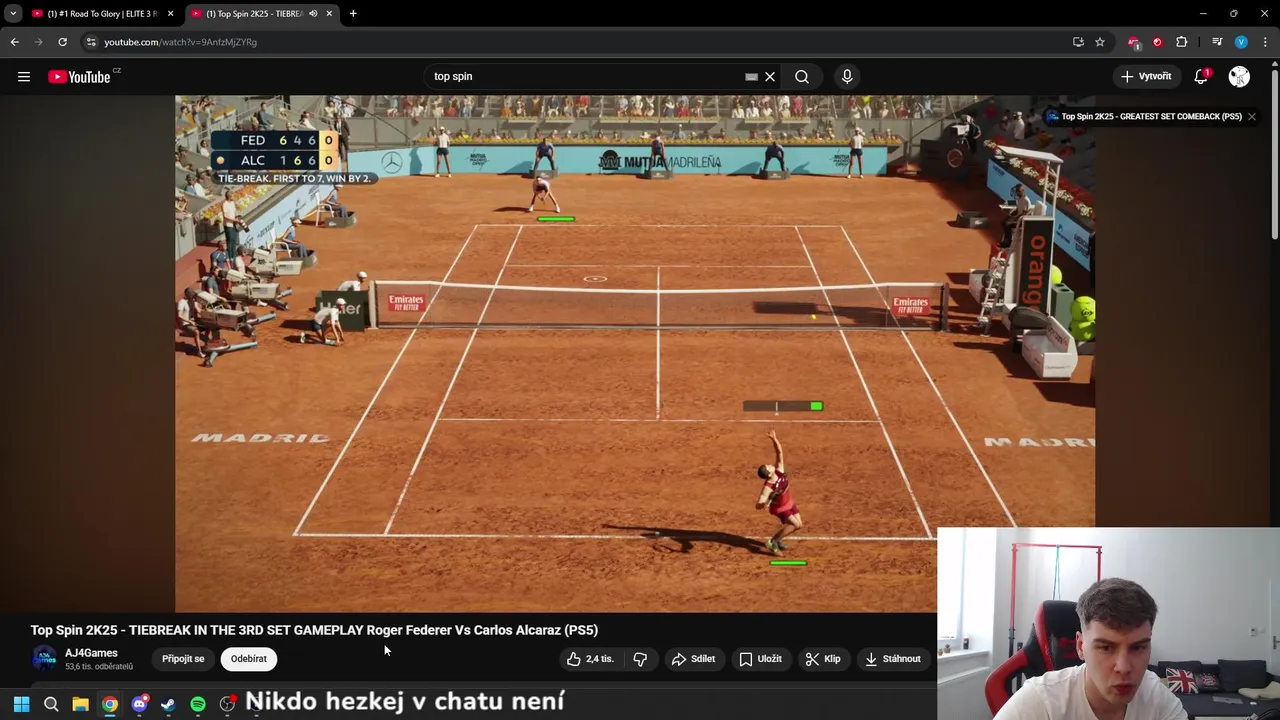1280x720 pixels.
Task: Bookmark this page with star
Action: coord(1100,42)
